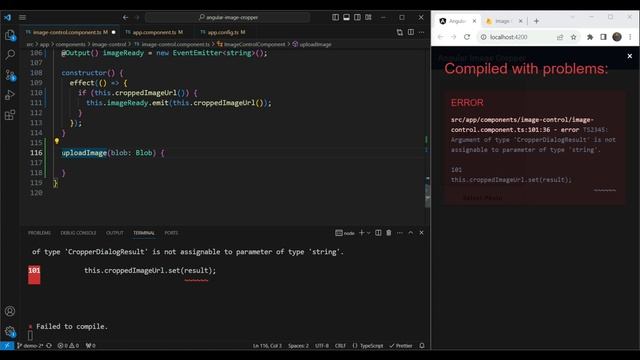Select the node terminal instance
The height and width of the screenshot is (360, 640).
point(345,233)
